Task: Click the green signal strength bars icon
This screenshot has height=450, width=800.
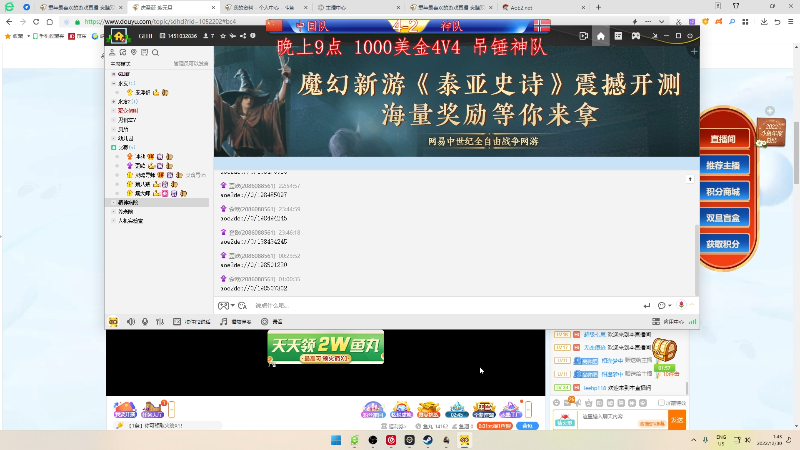Action: [x=692, y=321]
